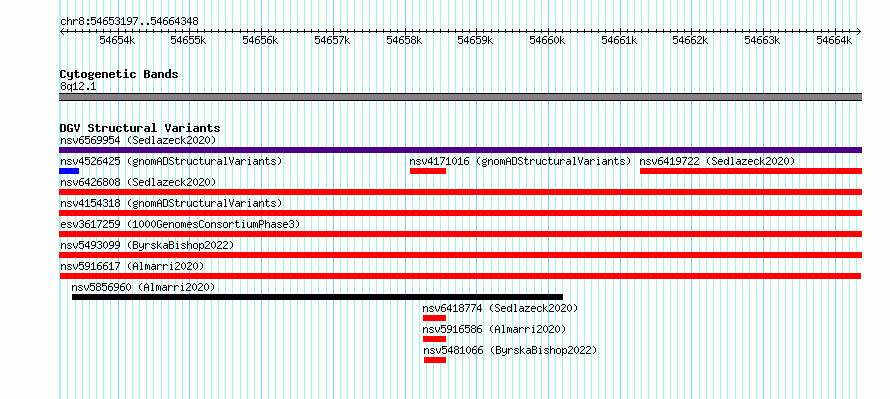Screen dimensions: 890x399
Task: Click the esv3617259 red variant bar
Action: pyautogui.click(x=460, y=234)
